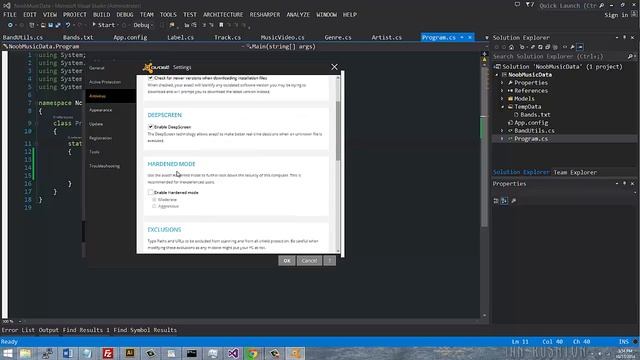Collapse the TempData folder node
Image resolution: width=640 pixels, height=360 pixels.
(502, 107)
